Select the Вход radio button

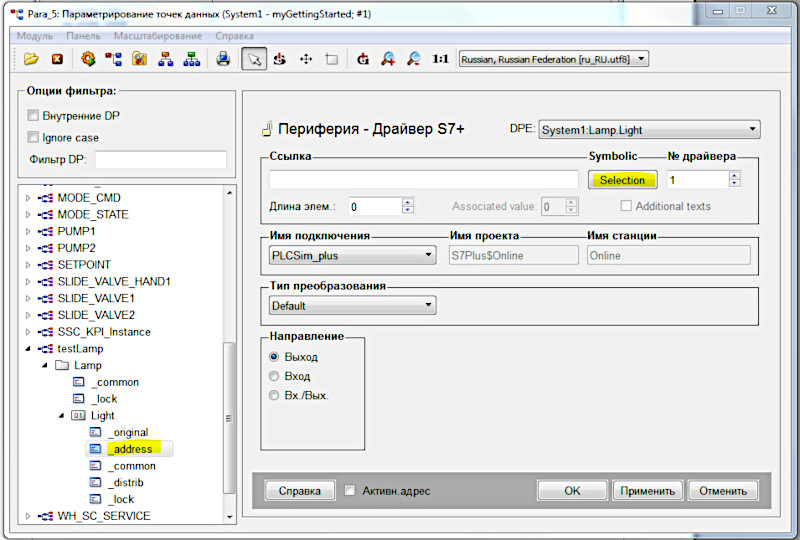coord(274,376)
